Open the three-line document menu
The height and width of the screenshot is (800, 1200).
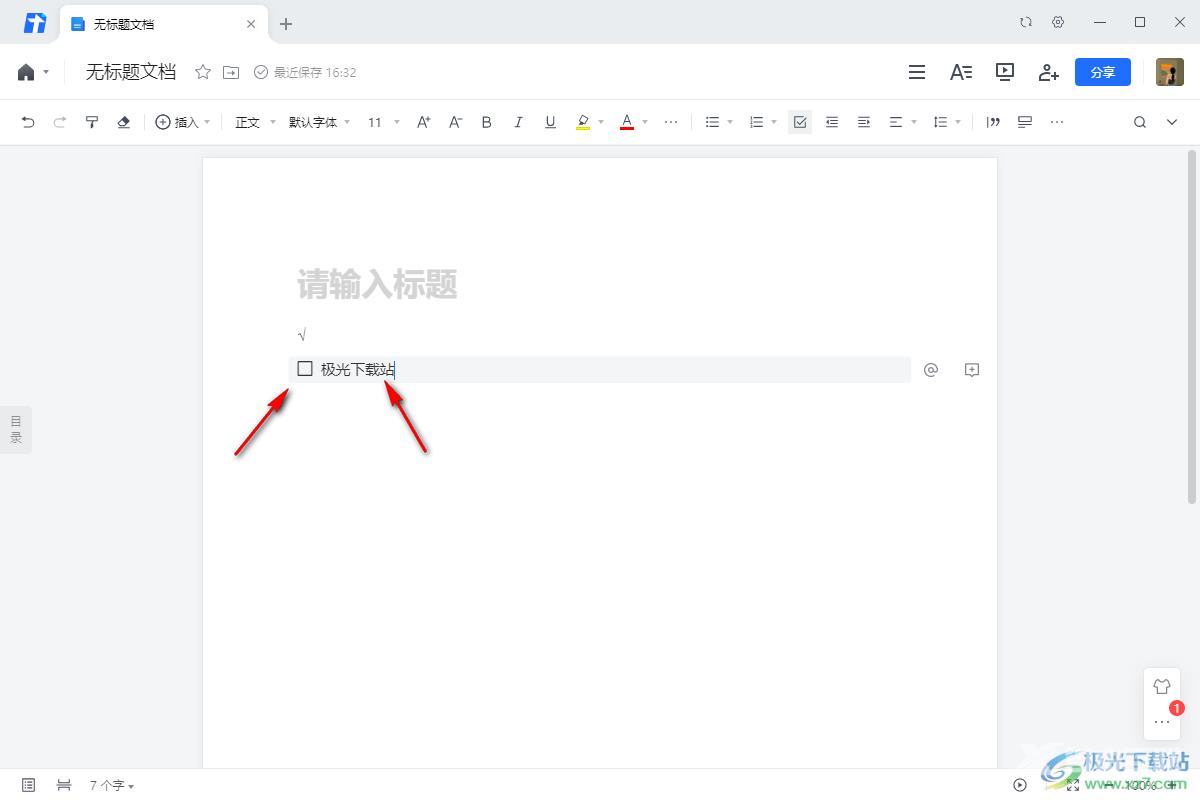coord(916,72)
